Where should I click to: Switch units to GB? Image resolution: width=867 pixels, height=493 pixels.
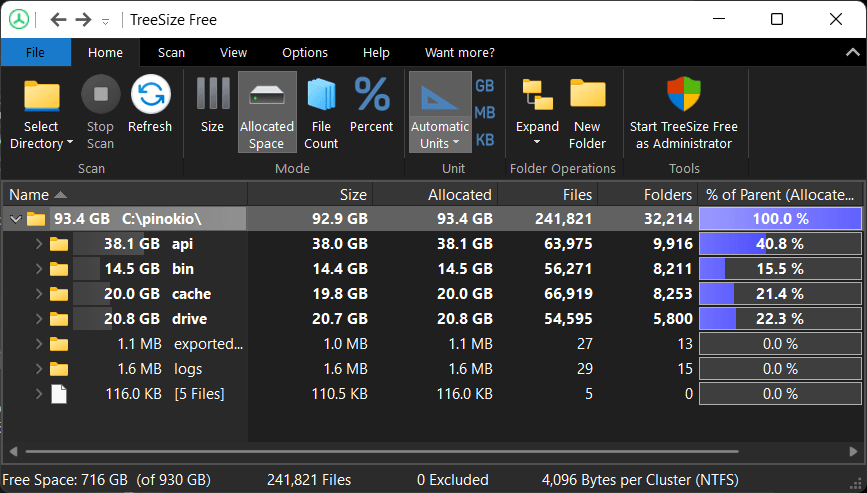[484, 87]
